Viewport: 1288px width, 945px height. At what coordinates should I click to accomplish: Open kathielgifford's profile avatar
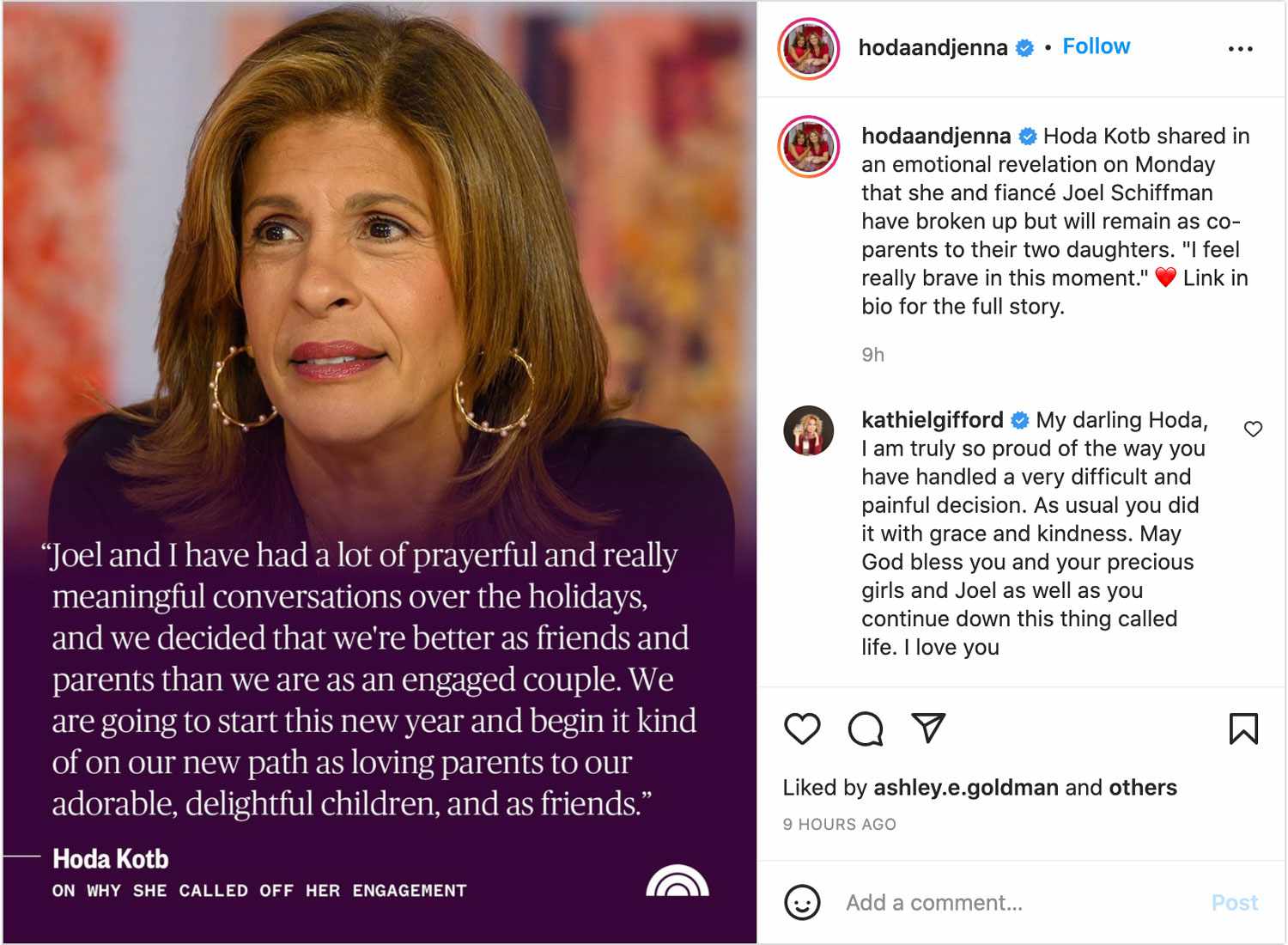coord(808,430)
